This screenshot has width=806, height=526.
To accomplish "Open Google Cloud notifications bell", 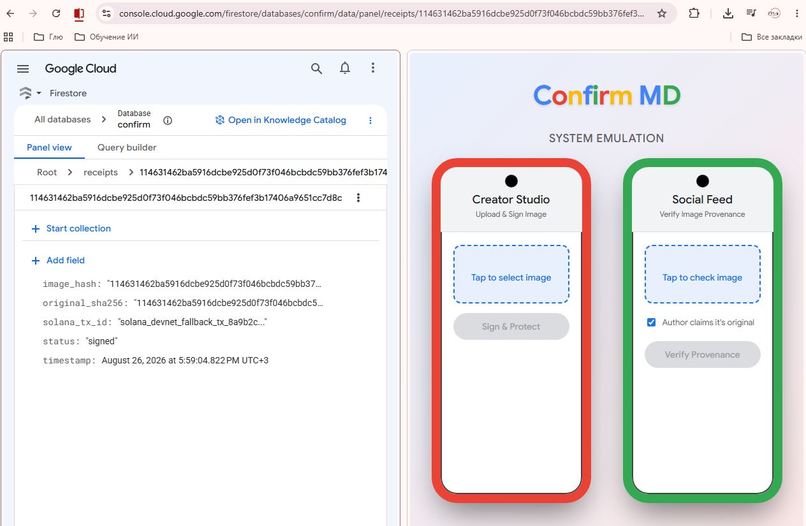I will point(345,68).
